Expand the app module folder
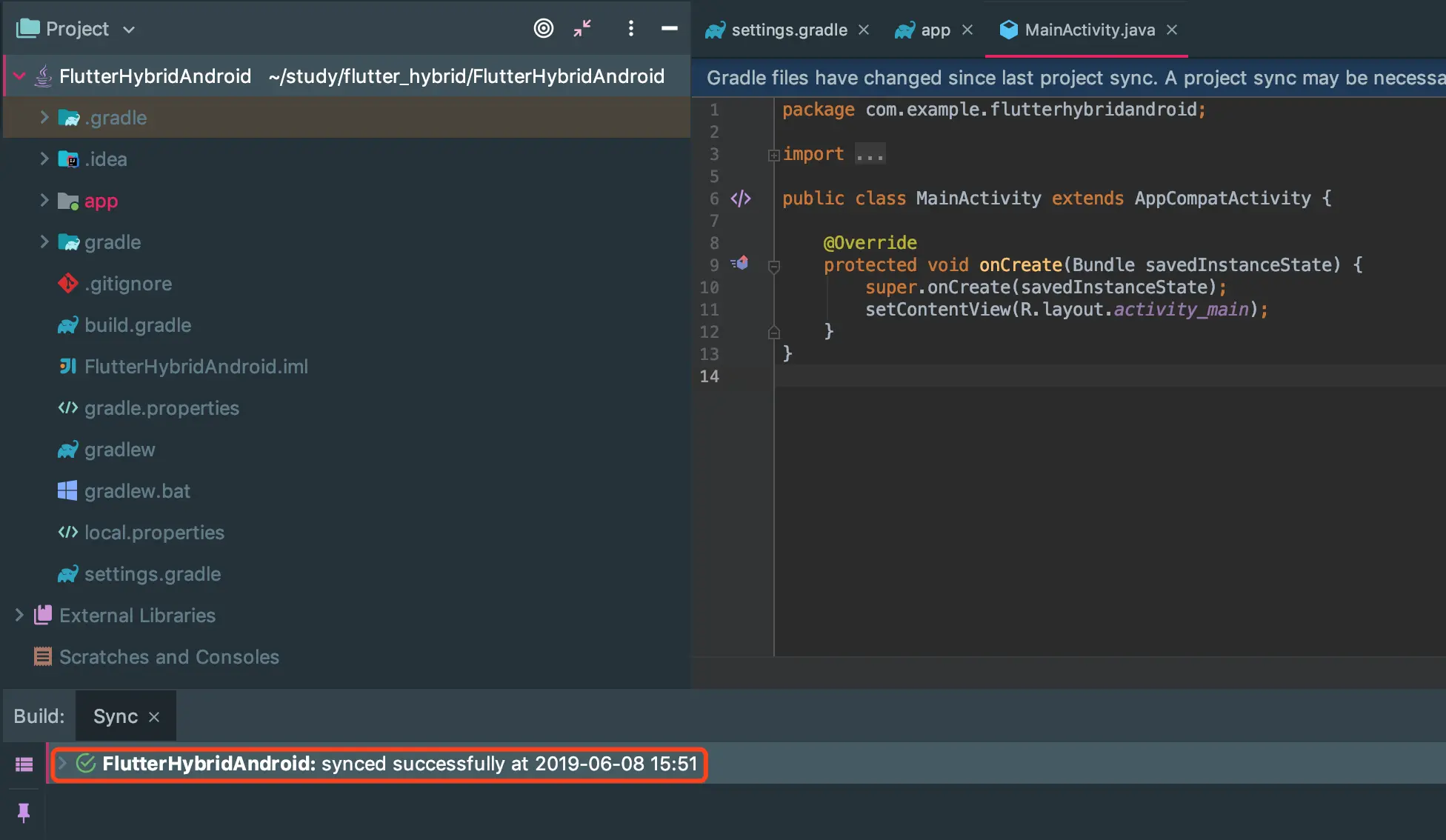The height and width of the screenshot is (840, 1446). pyautogui.click(x=44, y=201)
